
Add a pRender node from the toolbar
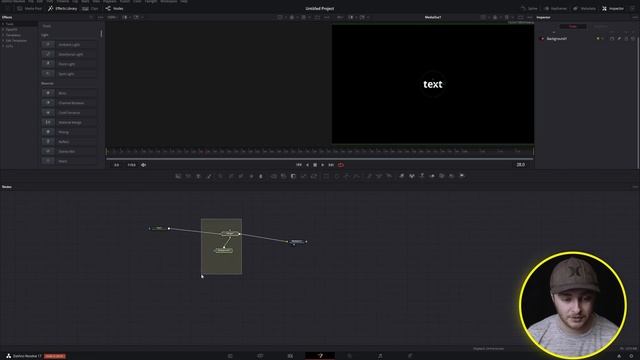pyautogui.click(x=389, y=176)
